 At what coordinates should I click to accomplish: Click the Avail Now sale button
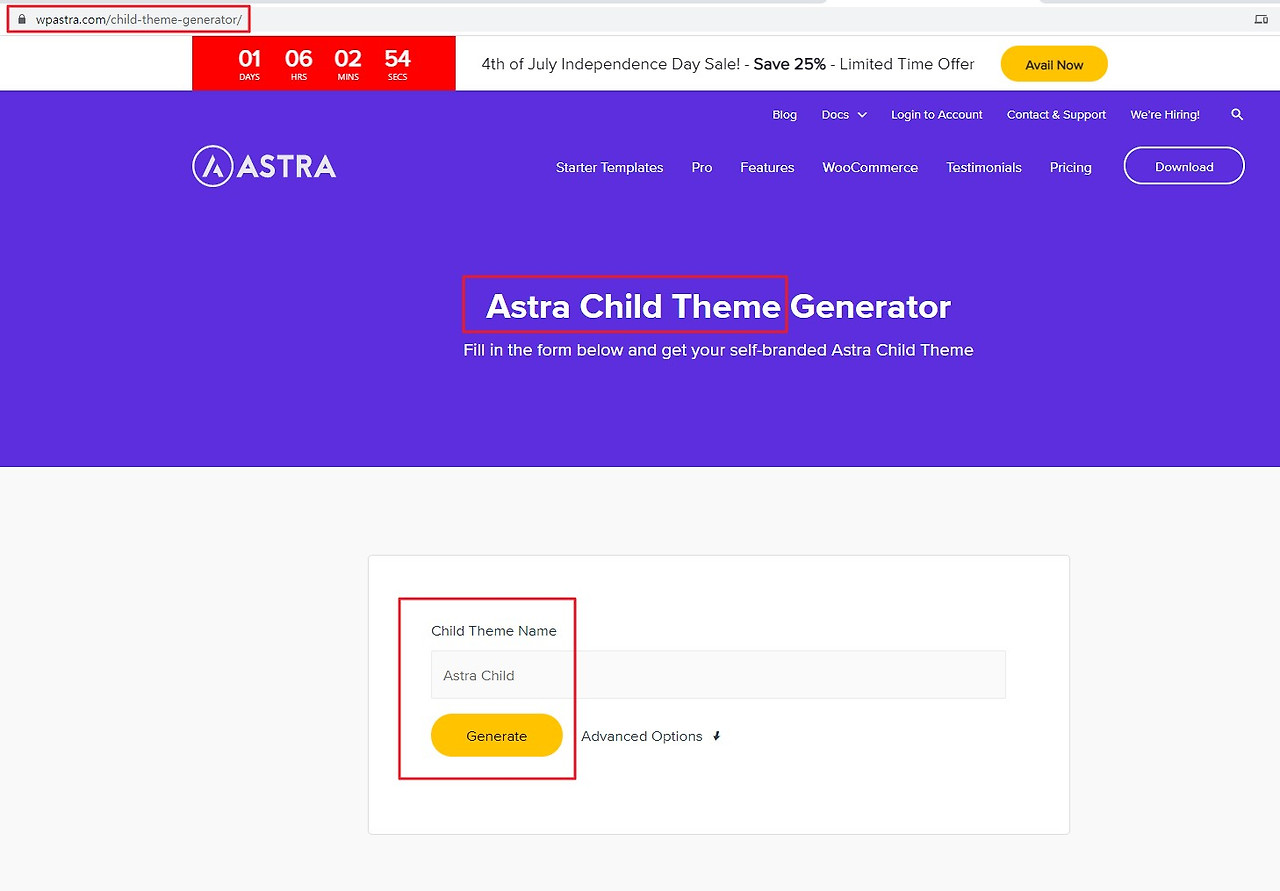tap(1054, 63)
